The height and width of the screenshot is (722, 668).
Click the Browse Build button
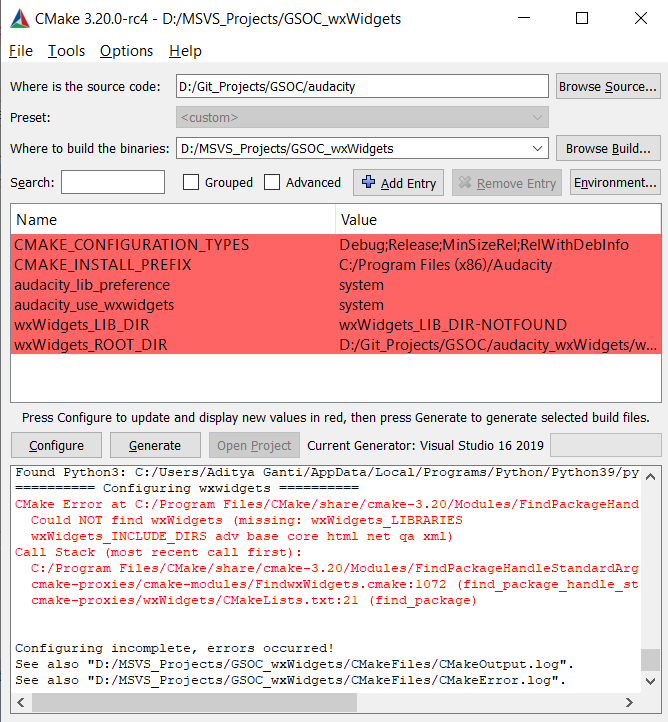coord(608,148)
